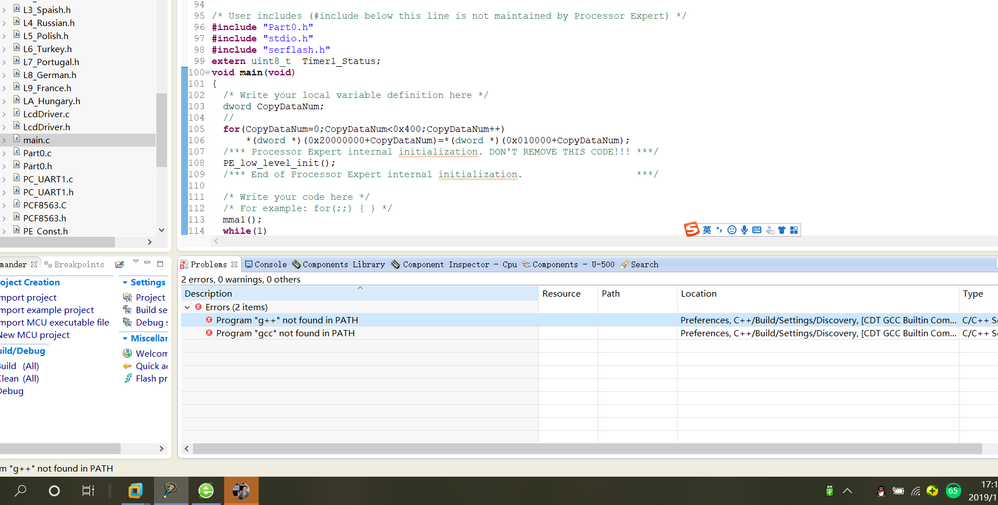Image resolution: width=998 pixels, height=505 pixels.
Task: Activate Sogou voice input microphone
Action: (x=744, y=230)
